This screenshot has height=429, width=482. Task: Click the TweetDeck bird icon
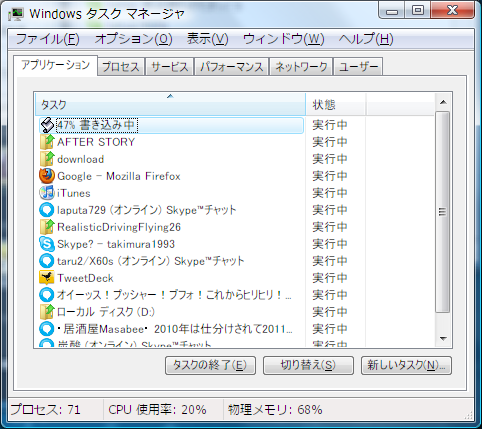point(47,278)
